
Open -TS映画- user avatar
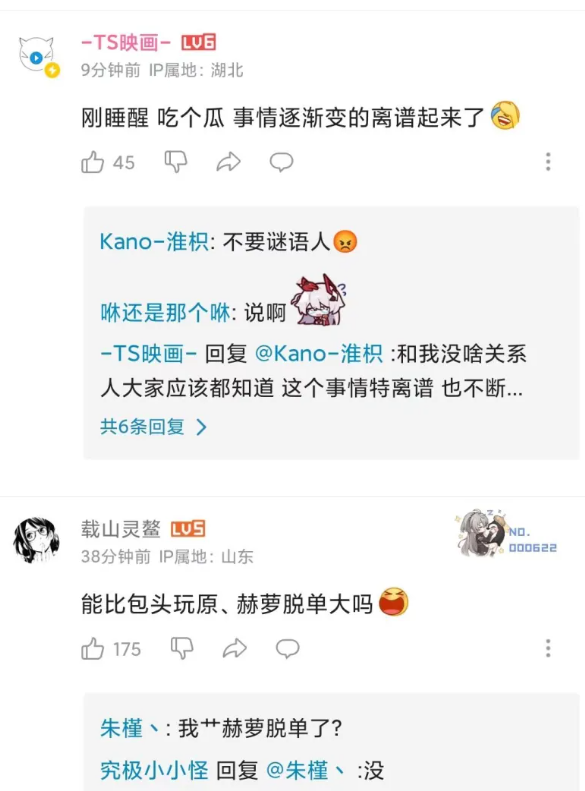click(38, 56)
